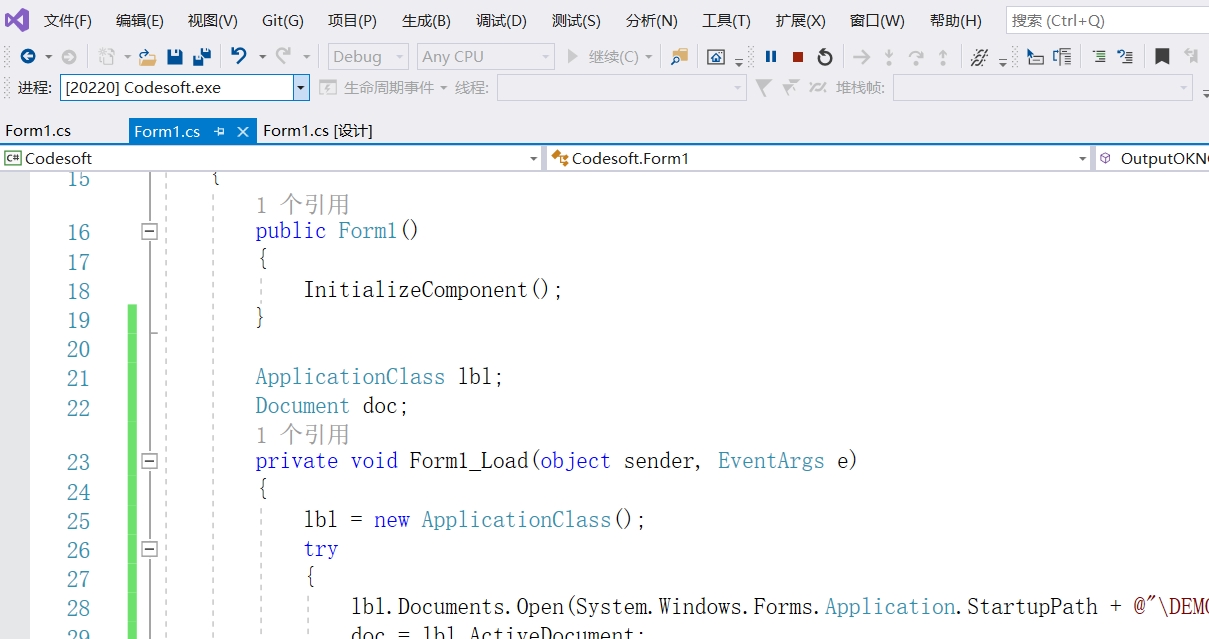Open the Live Visual Tree window icon
Screen dimensions: 1209x639
[x=716, y=57]
